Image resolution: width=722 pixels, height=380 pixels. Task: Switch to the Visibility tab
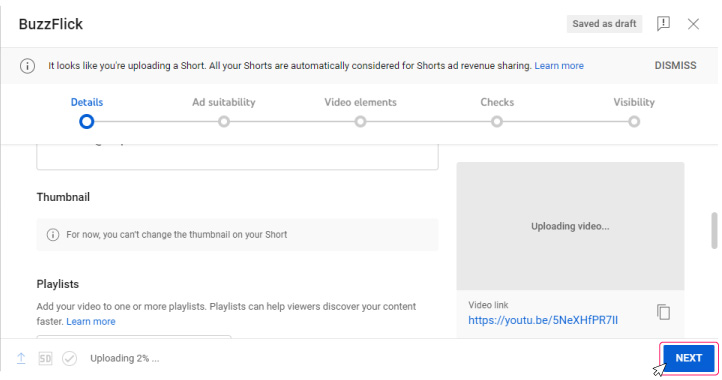pyautogui.click(x=634, y=102)
